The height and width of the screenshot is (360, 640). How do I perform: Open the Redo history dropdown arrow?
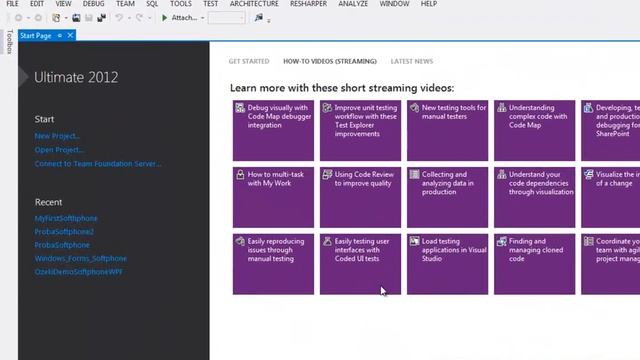click(x=149, y=18)
